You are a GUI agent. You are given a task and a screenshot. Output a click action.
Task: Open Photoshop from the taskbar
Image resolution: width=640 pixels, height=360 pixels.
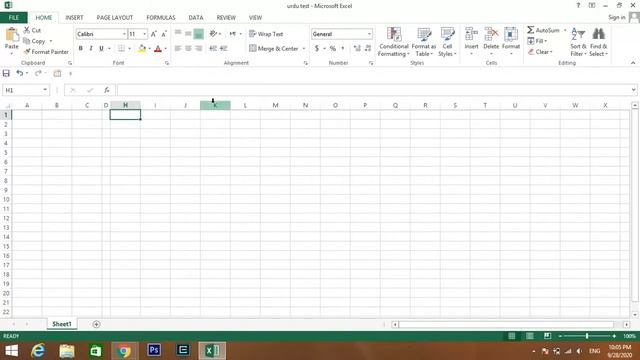coord(154,350)
